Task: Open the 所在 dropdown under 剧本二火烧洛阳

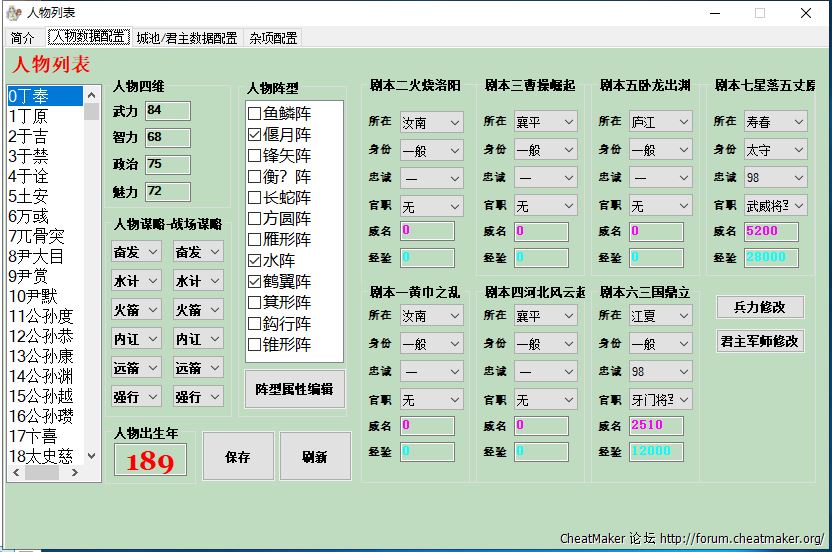Action: click(x=431, y=122)
